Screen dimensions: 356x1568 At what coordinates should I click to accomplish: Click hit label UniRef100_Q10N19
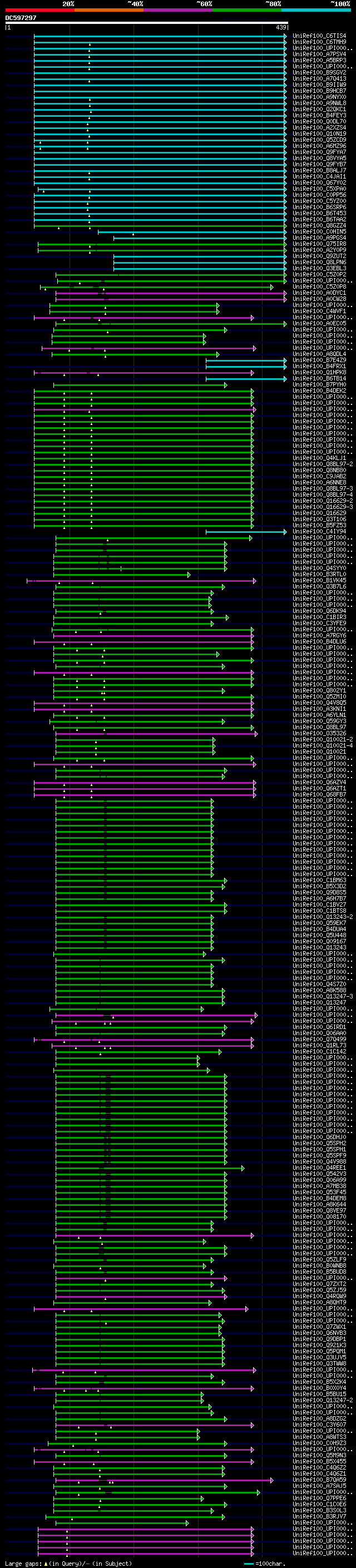(x=319, y=133)
